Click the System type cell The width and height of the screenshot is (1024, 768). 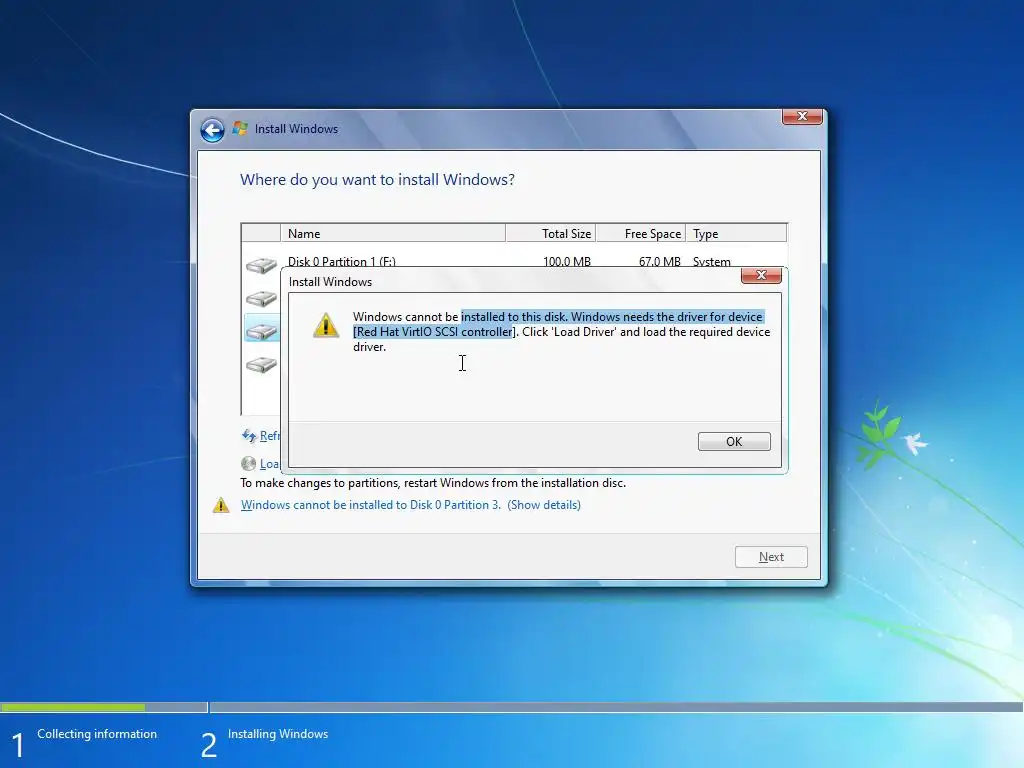click(x=712, y=261)
